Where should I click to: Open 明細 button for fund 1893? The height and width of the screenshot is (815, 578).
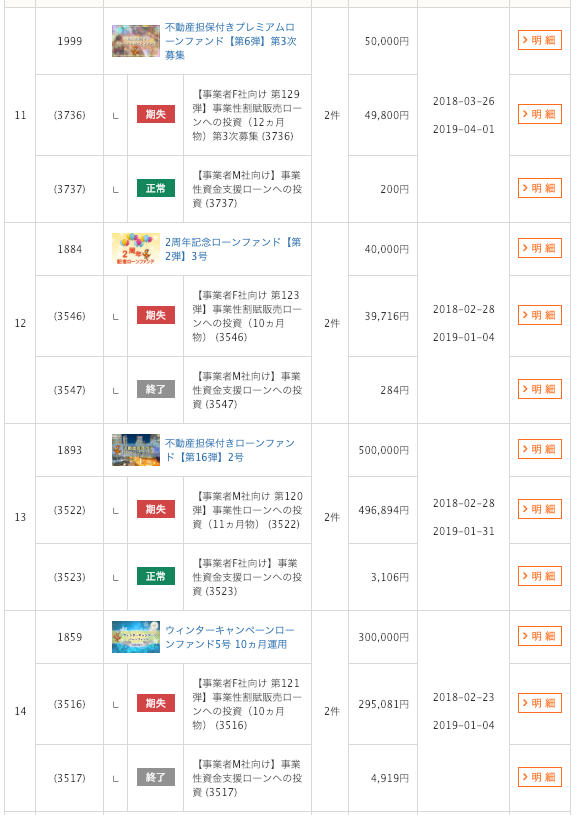coord(540,449)
